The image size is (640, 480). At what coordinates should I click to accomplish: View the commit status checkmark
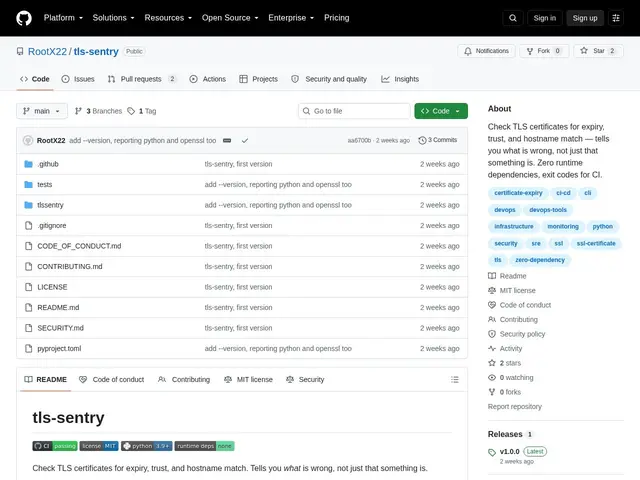click(x=244, y=140)
